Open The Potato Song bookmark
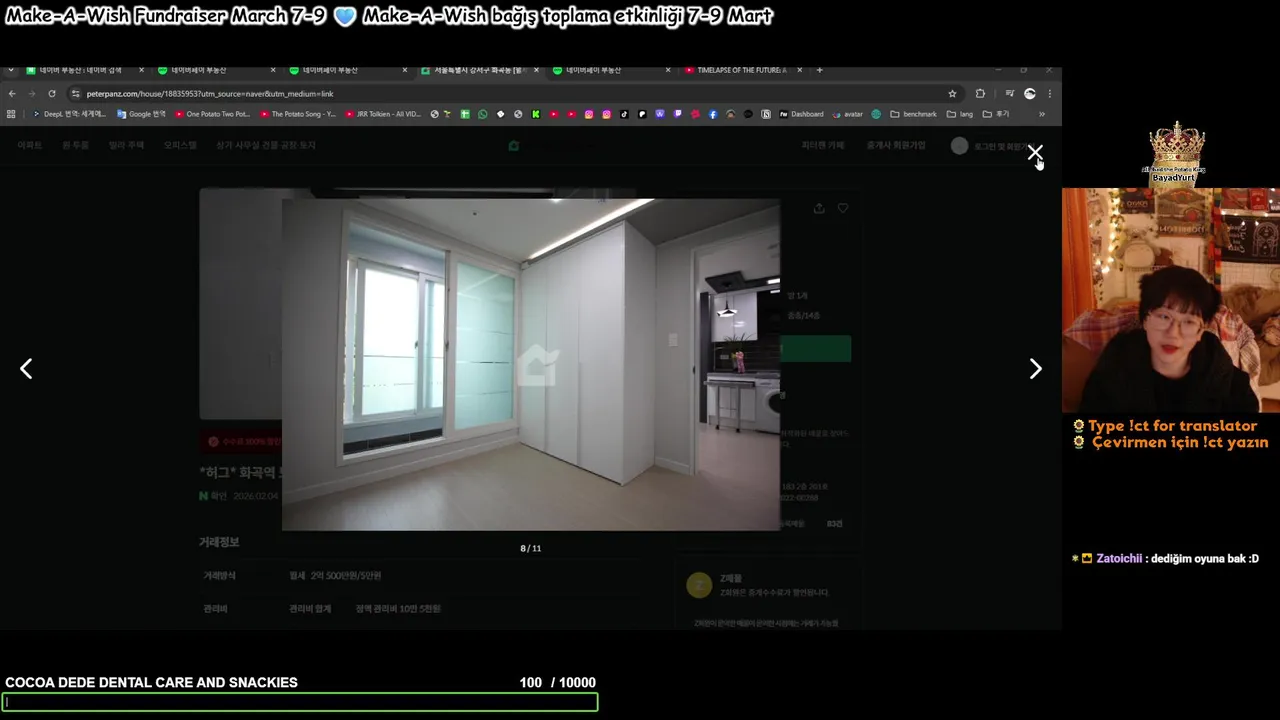 [297, 114]
